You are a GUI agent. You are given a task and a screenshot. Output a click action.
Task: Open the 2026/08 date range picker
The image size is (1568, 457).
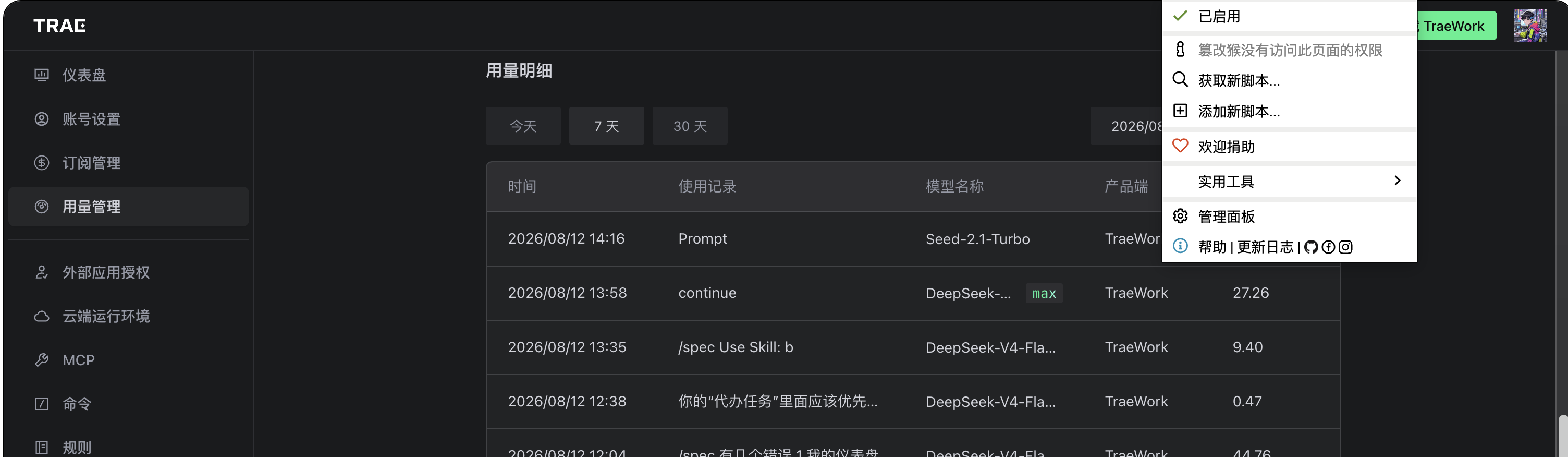pyautogui.click(x=1126, y=126)
